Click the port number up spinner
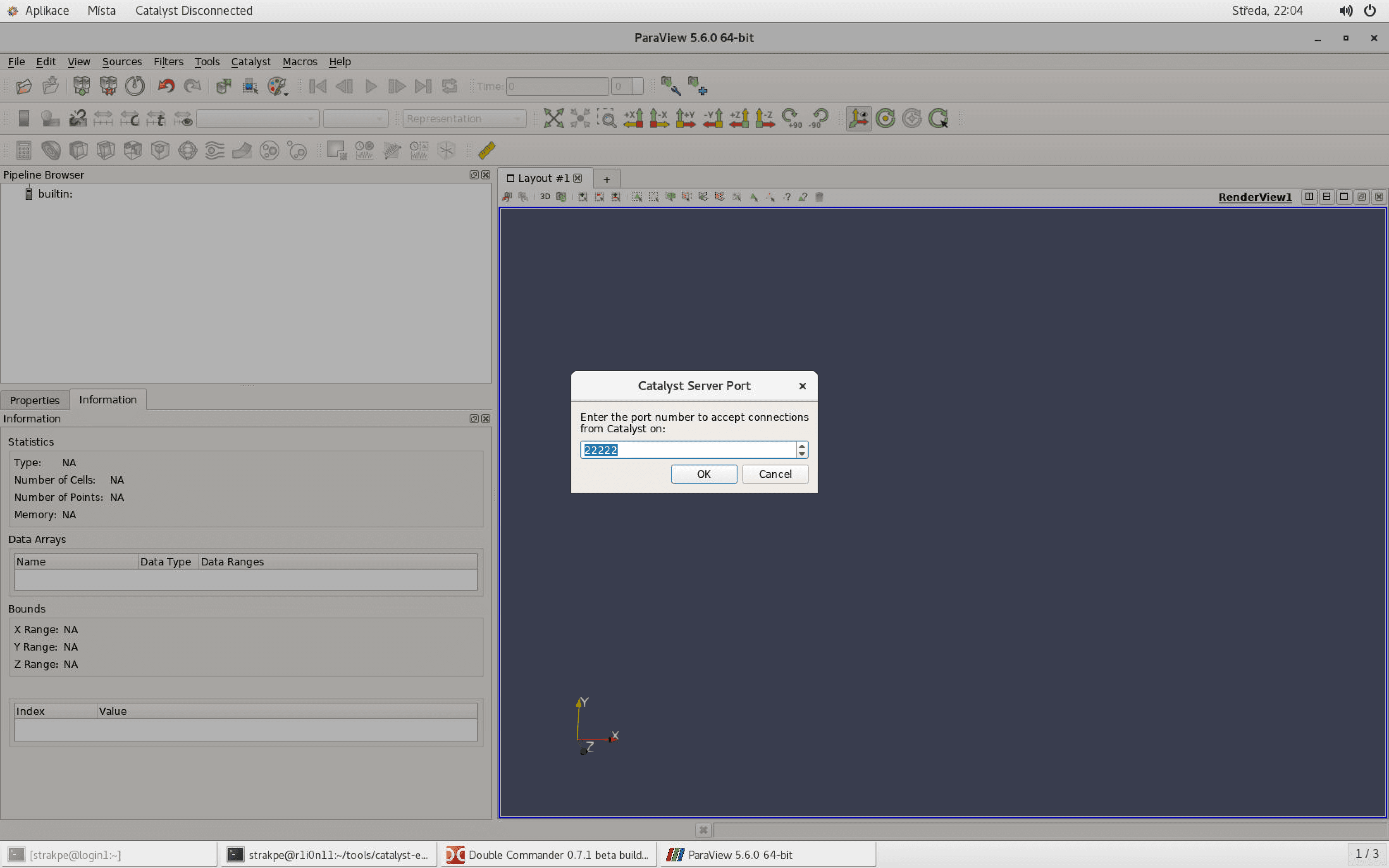Viewport: 1389px width, 868px height. coord(801,446)
